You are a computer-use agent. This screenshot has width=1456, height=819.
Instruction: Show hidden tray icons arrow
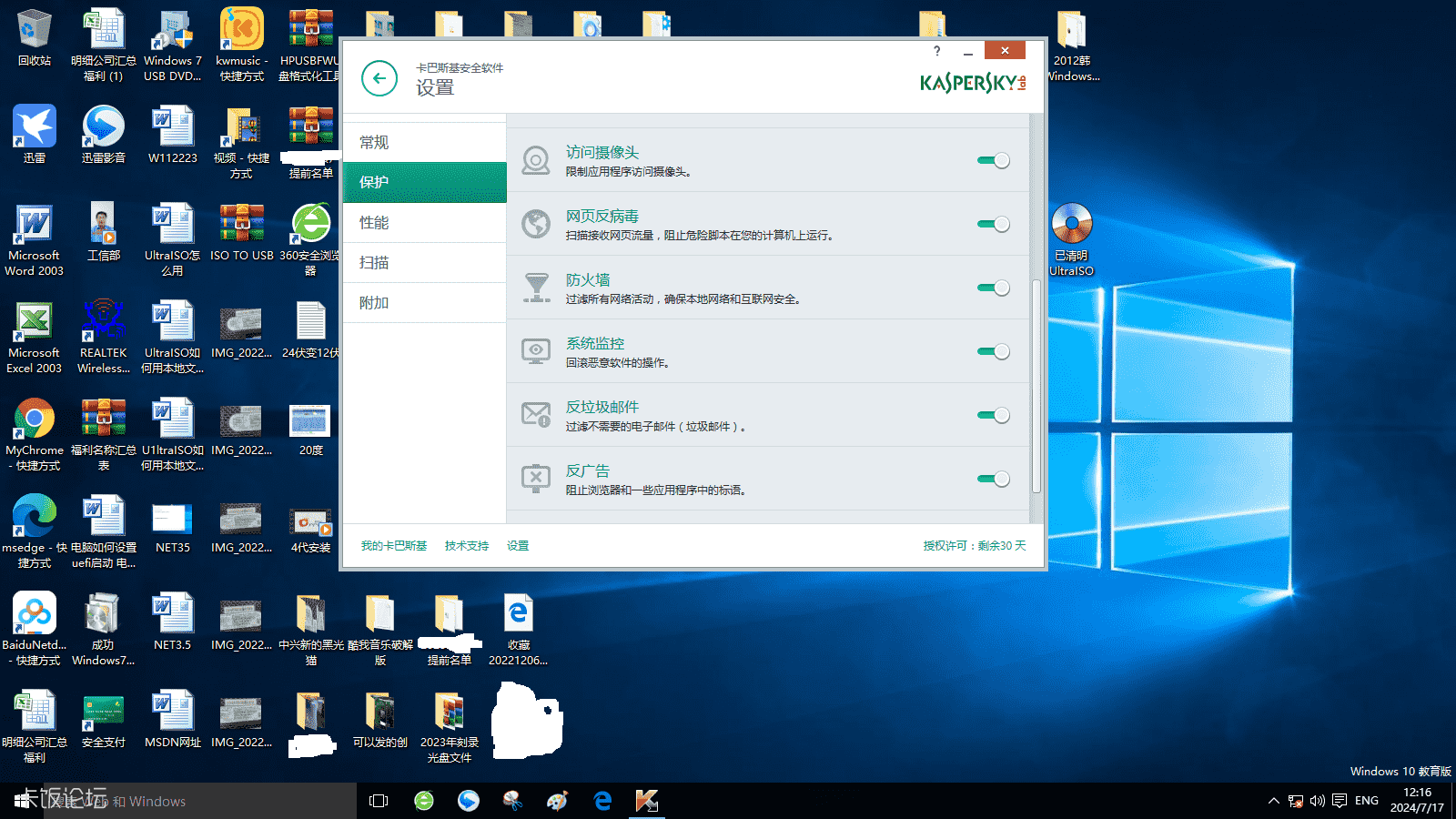click(1273, 801)
